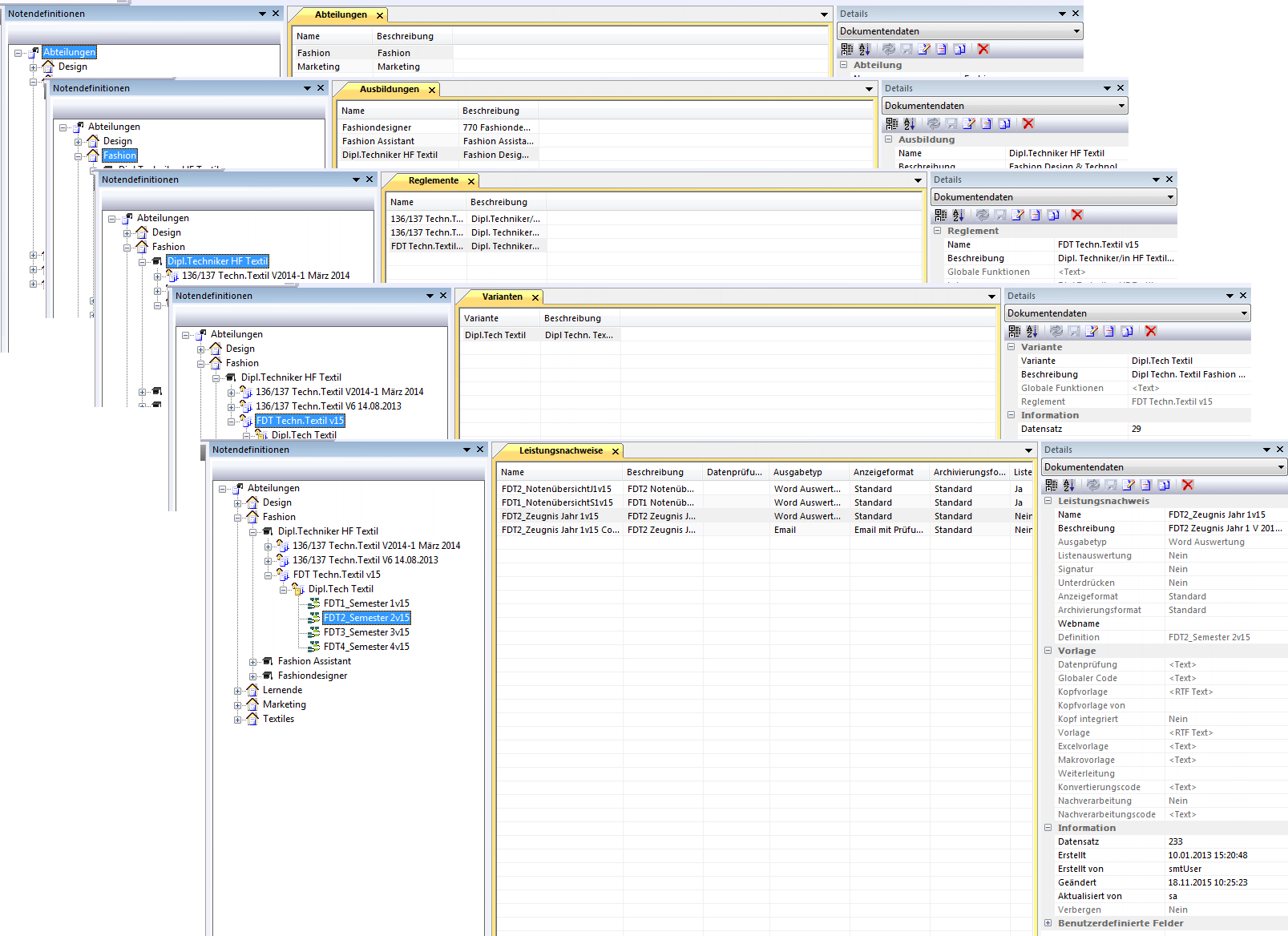Click new document icon in Leistungsnachweis details toolbar
The image size is (1288, 936).
pyautogui.click(x=1146, y=485)
